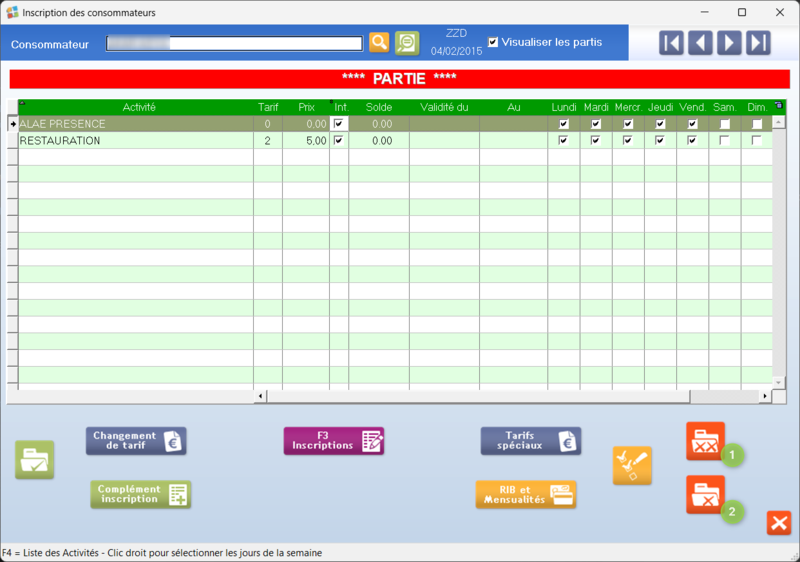800x562 pixels.
Task: Toggle Int. checkbox for RESTAURATION row
Action: [x=338, y=141]
